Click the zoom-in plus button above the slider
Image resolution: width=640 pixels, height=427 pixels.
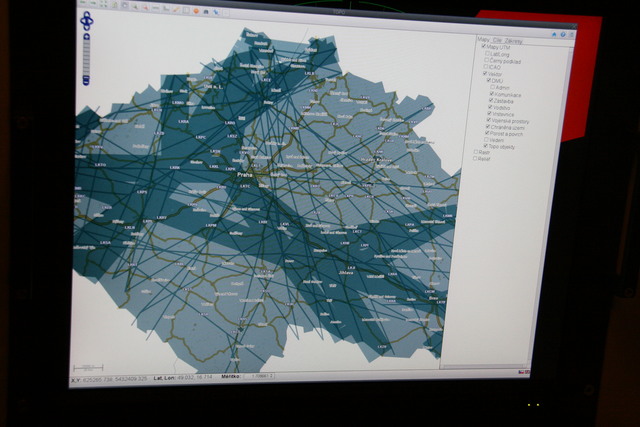point(87,36)
